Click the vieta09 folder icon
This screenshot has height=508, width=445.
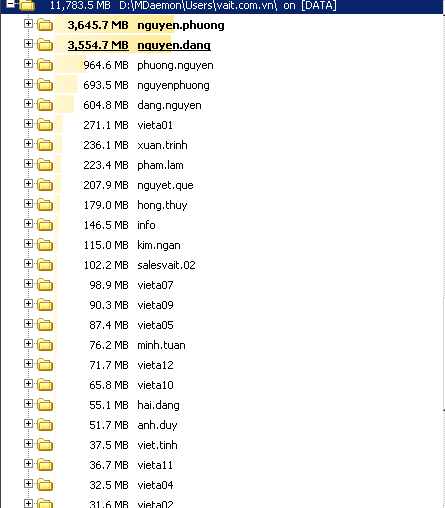point(45,305)
